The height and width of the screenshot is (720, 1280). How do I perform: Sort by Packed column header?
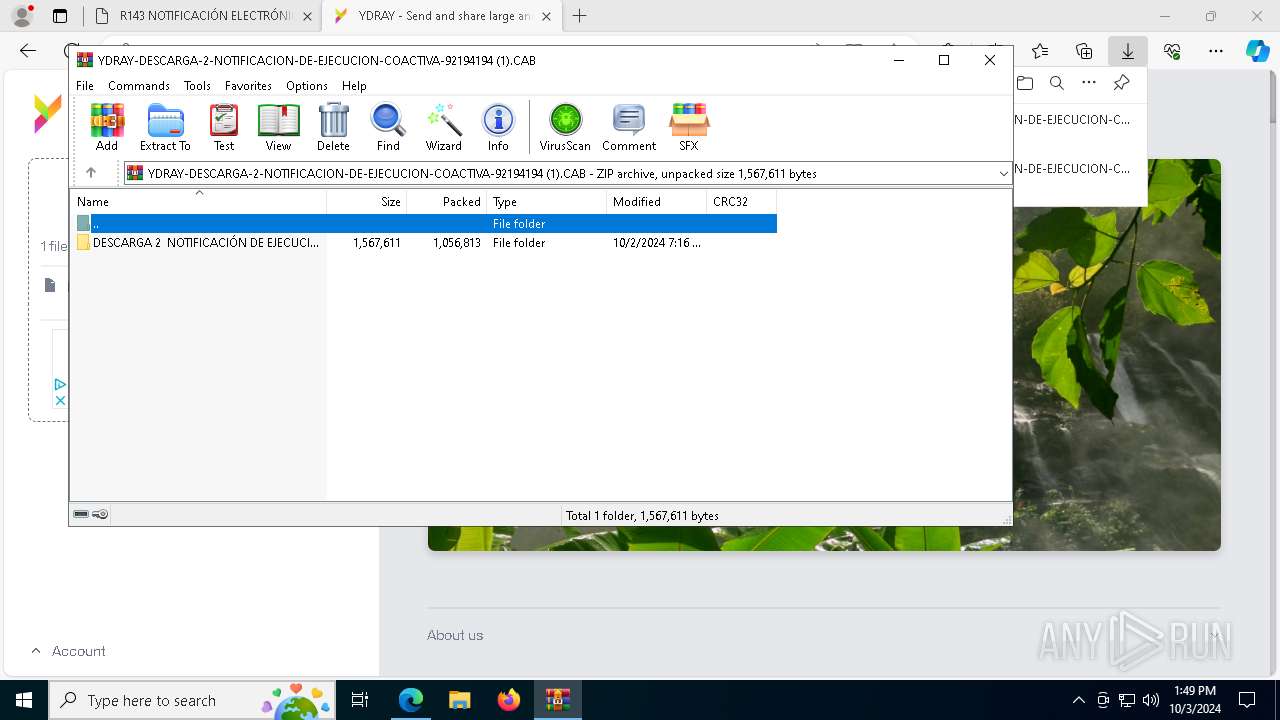coord(447,202)
